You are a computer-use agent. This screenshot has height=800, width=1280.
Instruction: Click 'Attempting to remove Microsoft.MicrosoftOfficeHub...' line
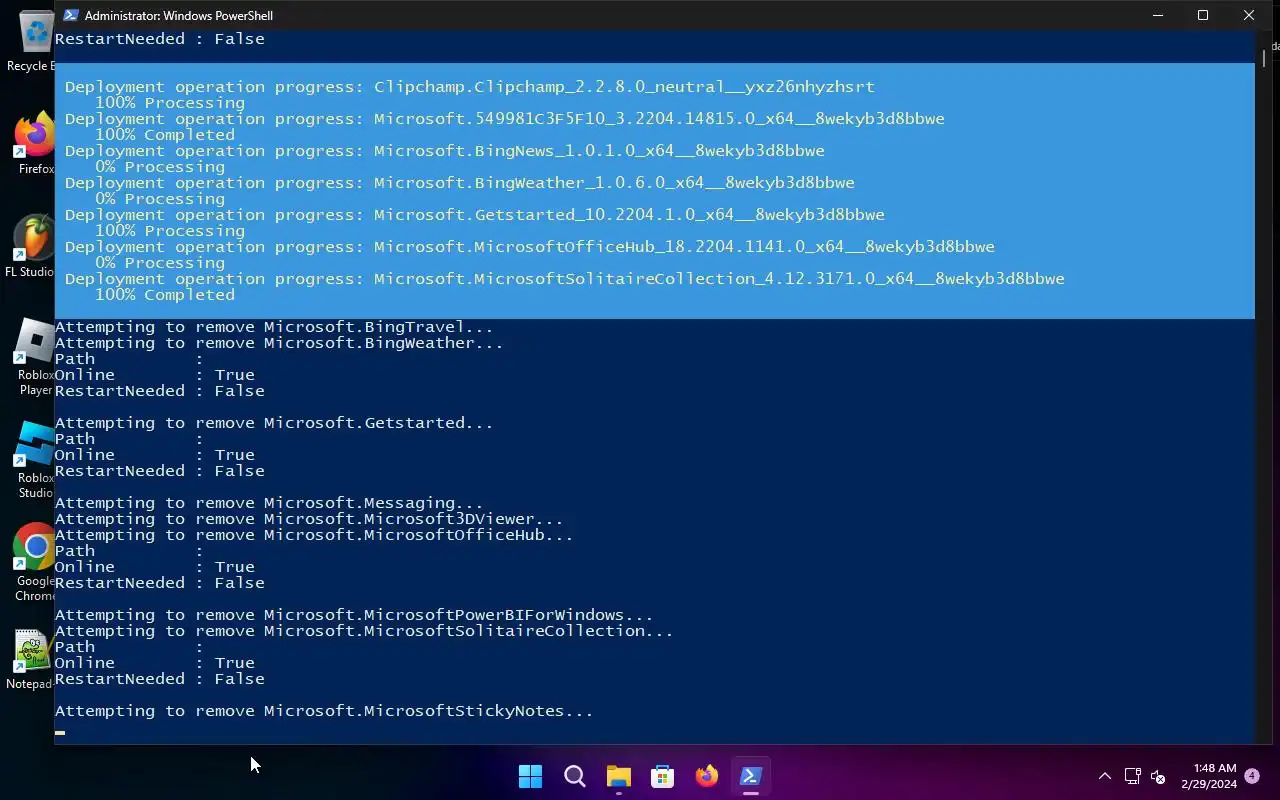point(314,535)
